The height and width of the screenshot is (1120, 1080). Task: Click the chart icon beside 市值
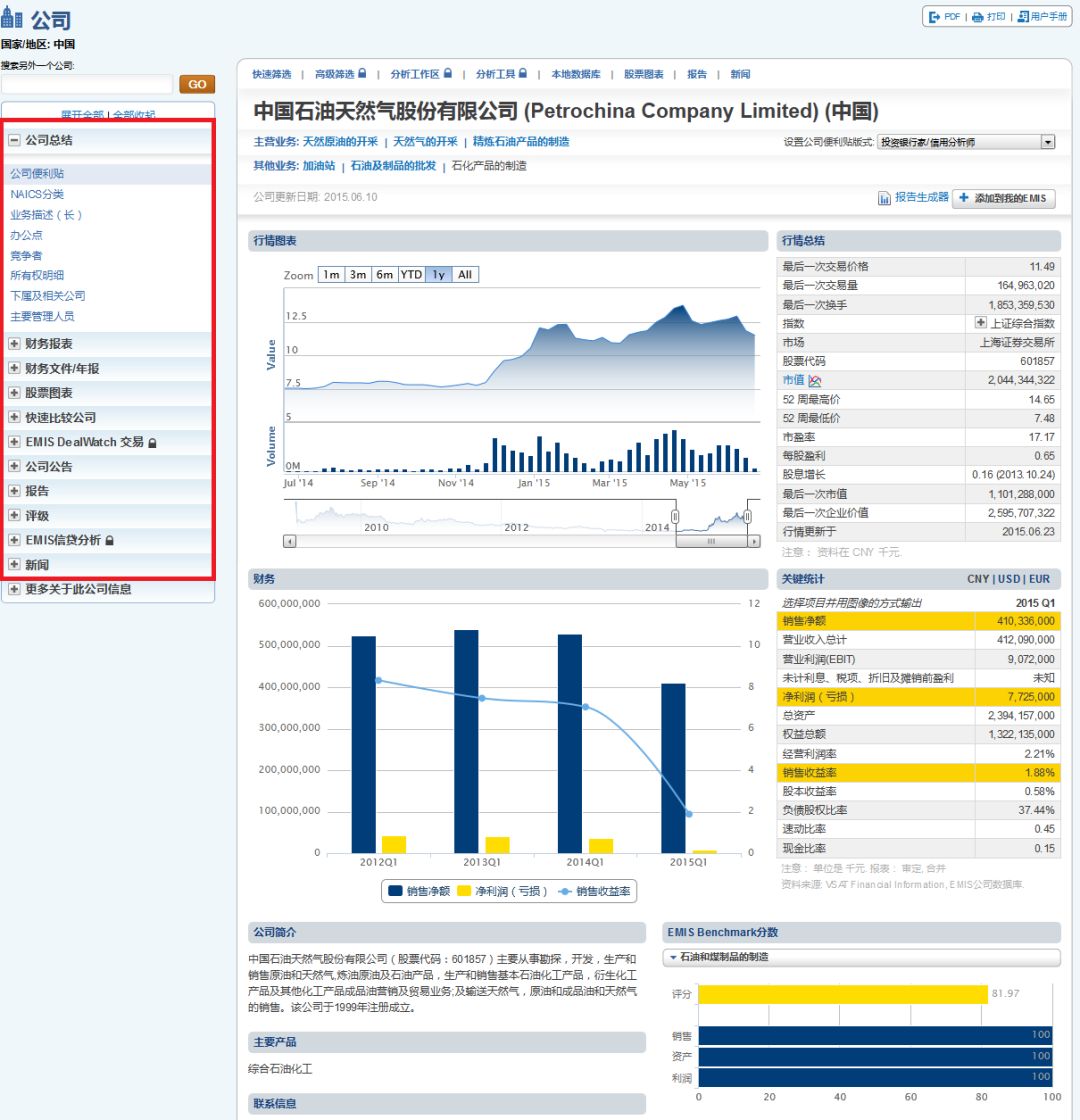coord(815,380)
